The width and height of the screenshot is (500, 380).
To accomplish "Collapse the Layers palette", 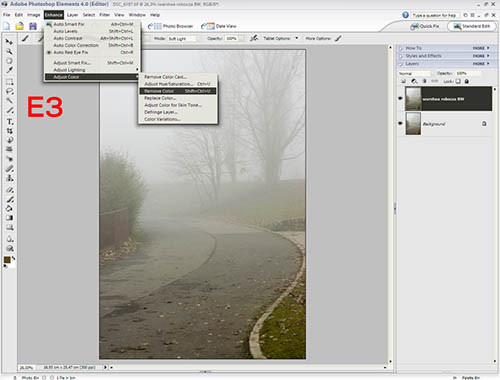I will (x=401, y=63).
